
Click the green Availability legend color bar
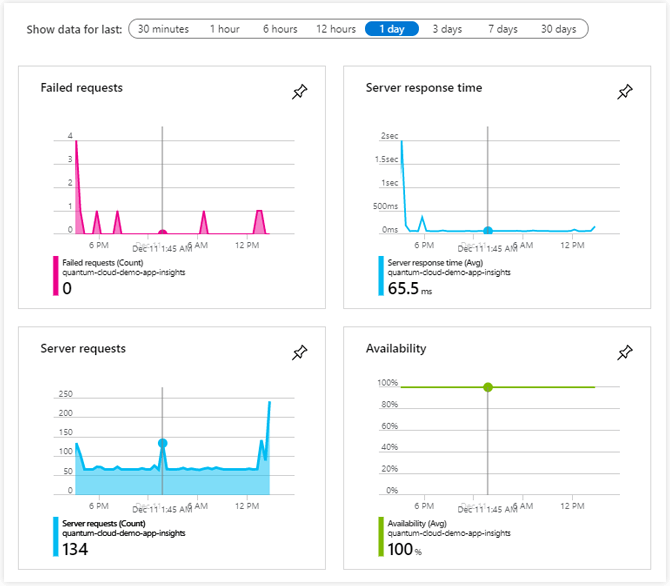click(x=381, y=538)
